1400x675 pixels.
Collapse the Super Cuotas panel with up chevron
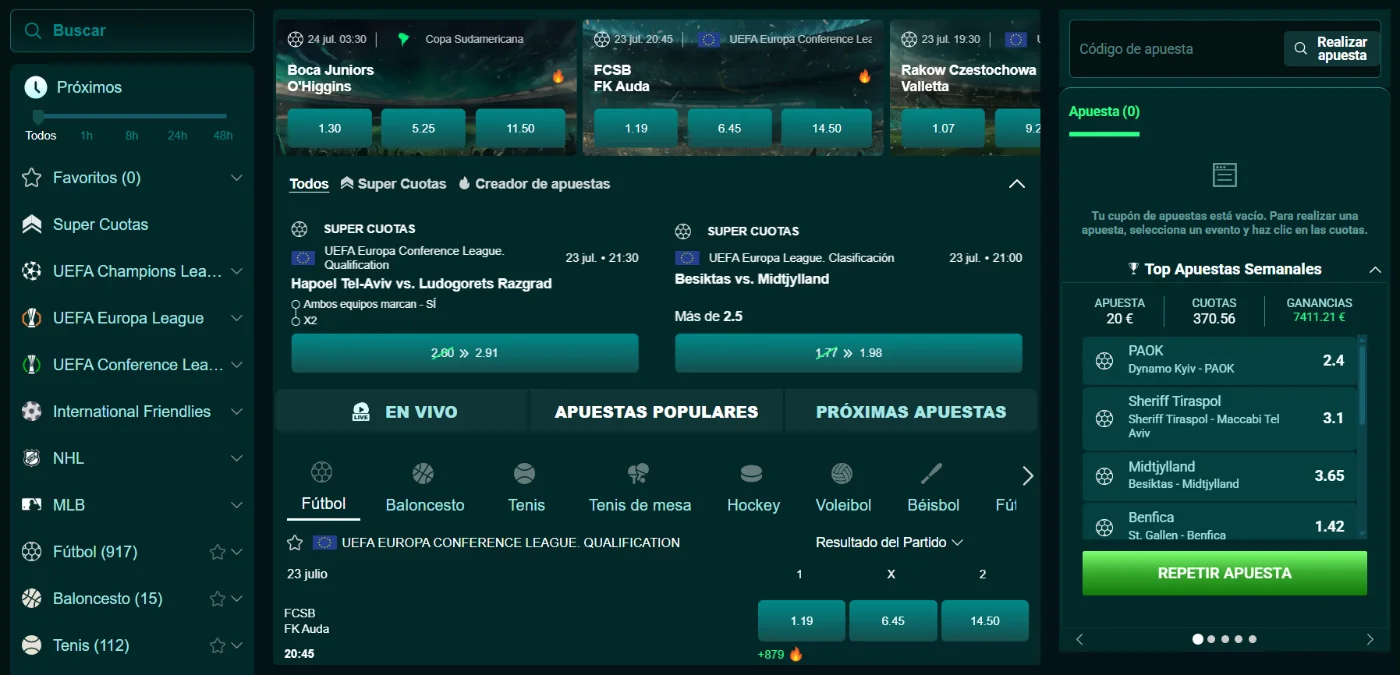pos(1017,184)
